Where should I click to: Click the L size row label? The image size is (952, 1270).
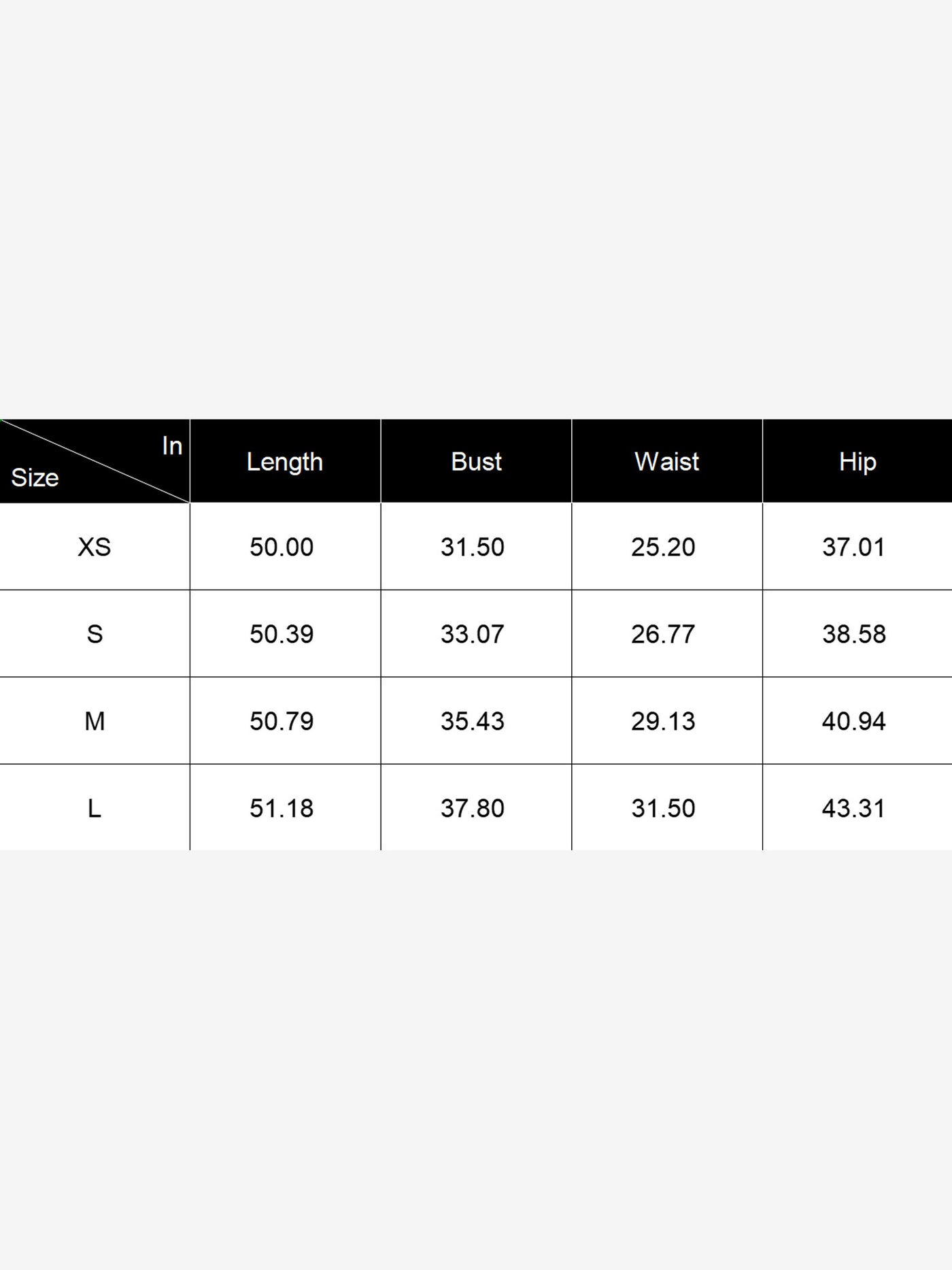point(95,808)
